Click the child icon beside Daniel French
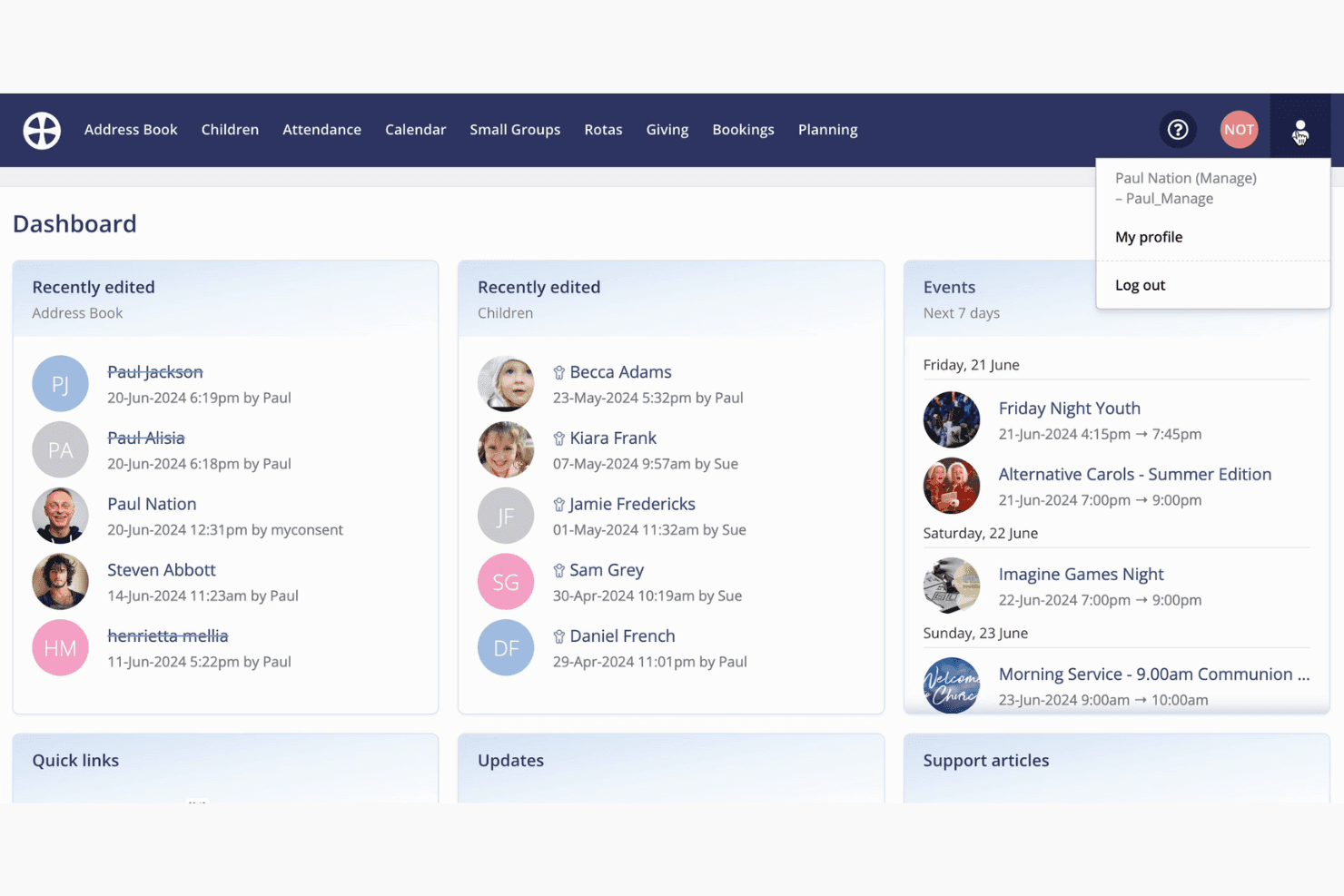The width and height of the screenshot is (1344, 896). click(x=559, y=637)
